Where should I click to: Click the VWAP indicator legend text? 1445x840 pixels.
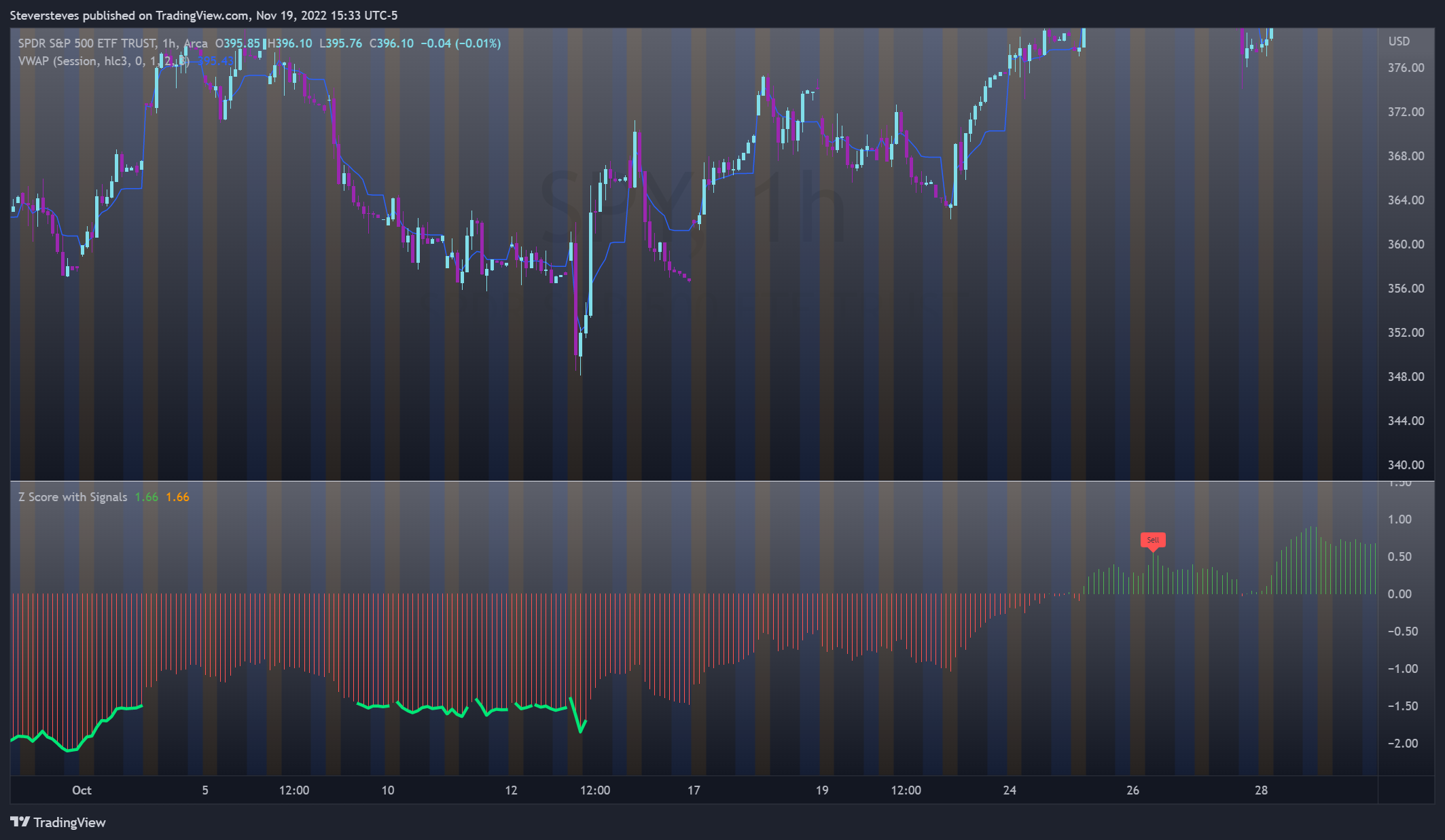pyautogui.click(x=103, y=61)
